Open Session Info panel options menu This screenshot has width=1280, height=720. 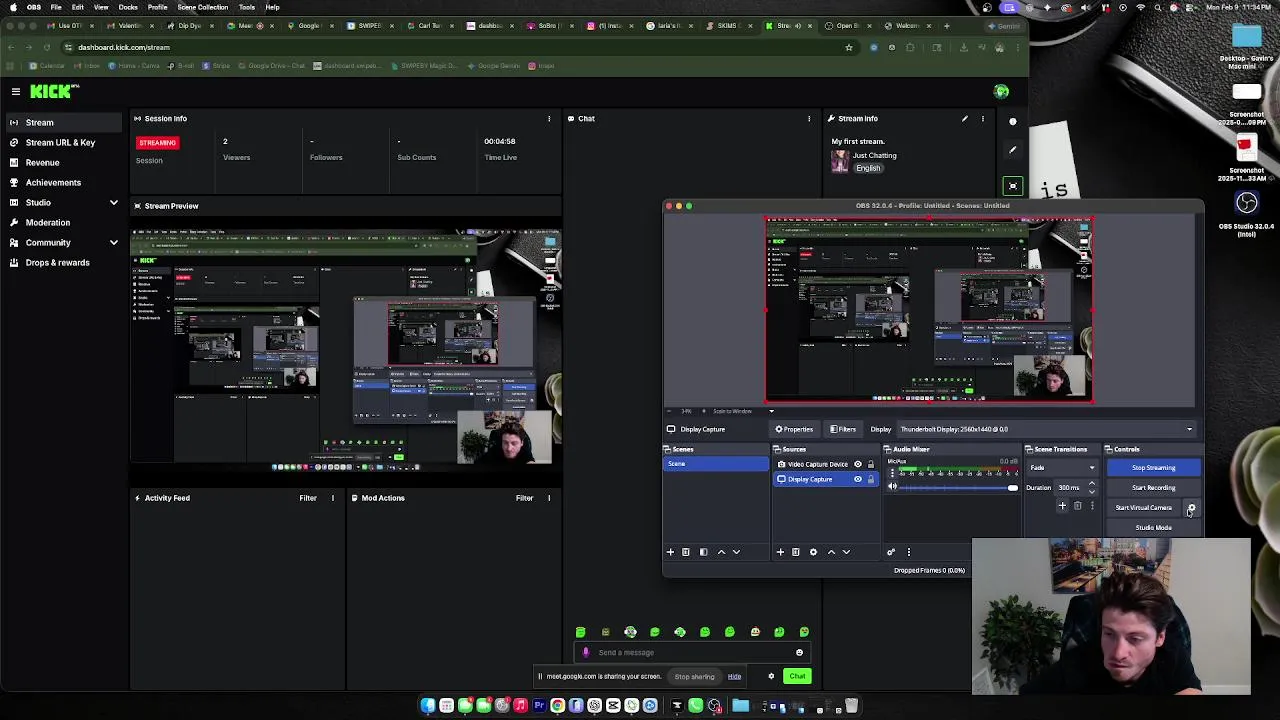point(549,118)
